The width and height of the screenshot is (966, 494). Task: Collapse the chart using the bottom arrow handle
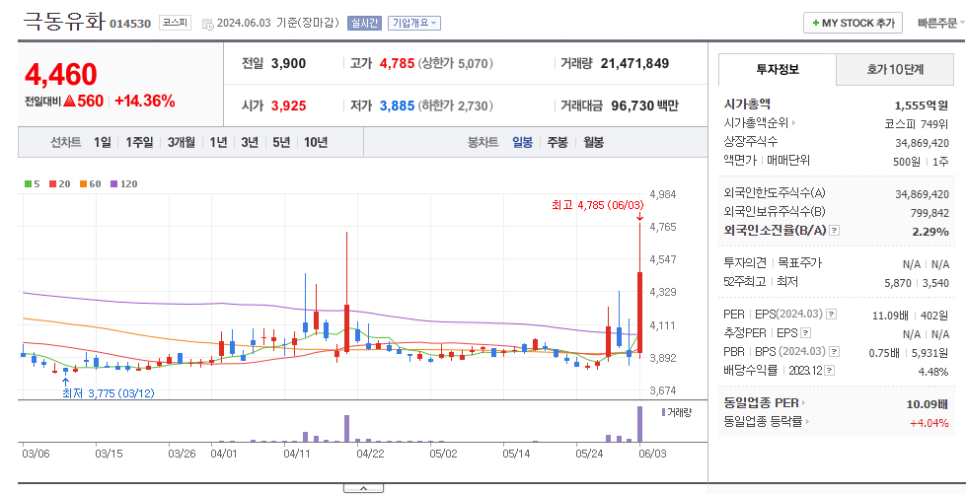point(363,488)
